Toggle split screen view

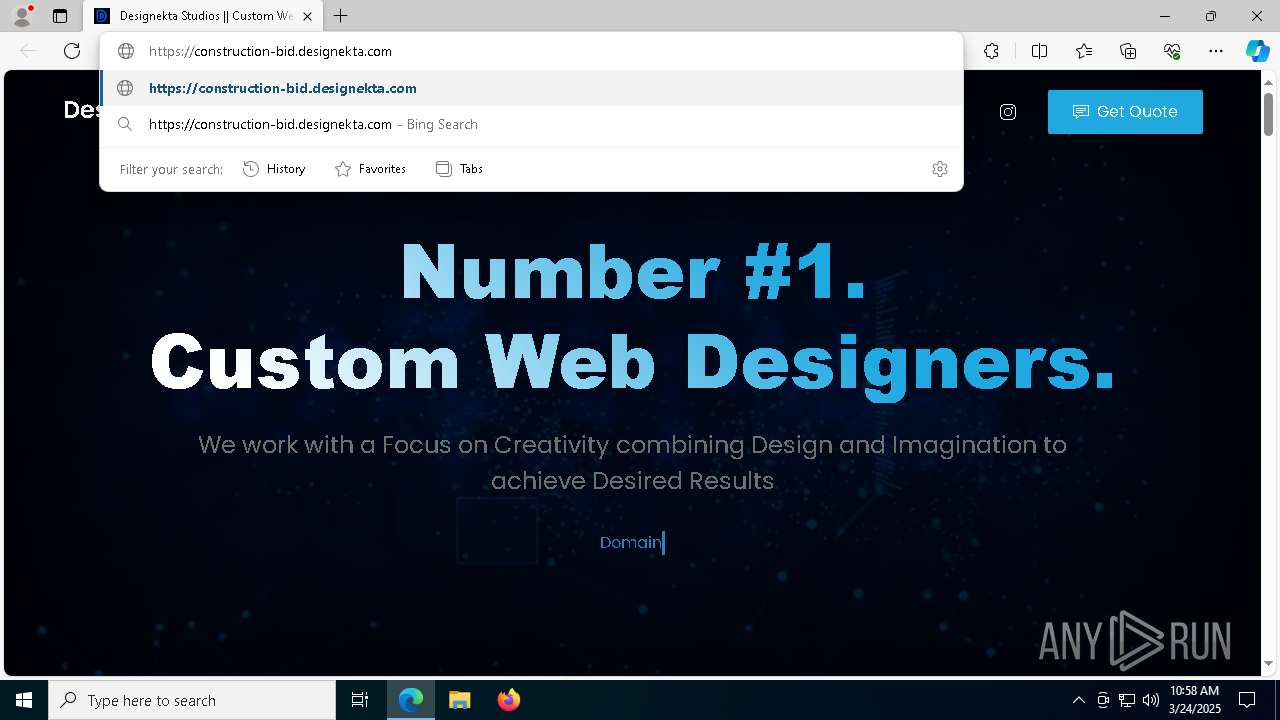pos(1039,51)
